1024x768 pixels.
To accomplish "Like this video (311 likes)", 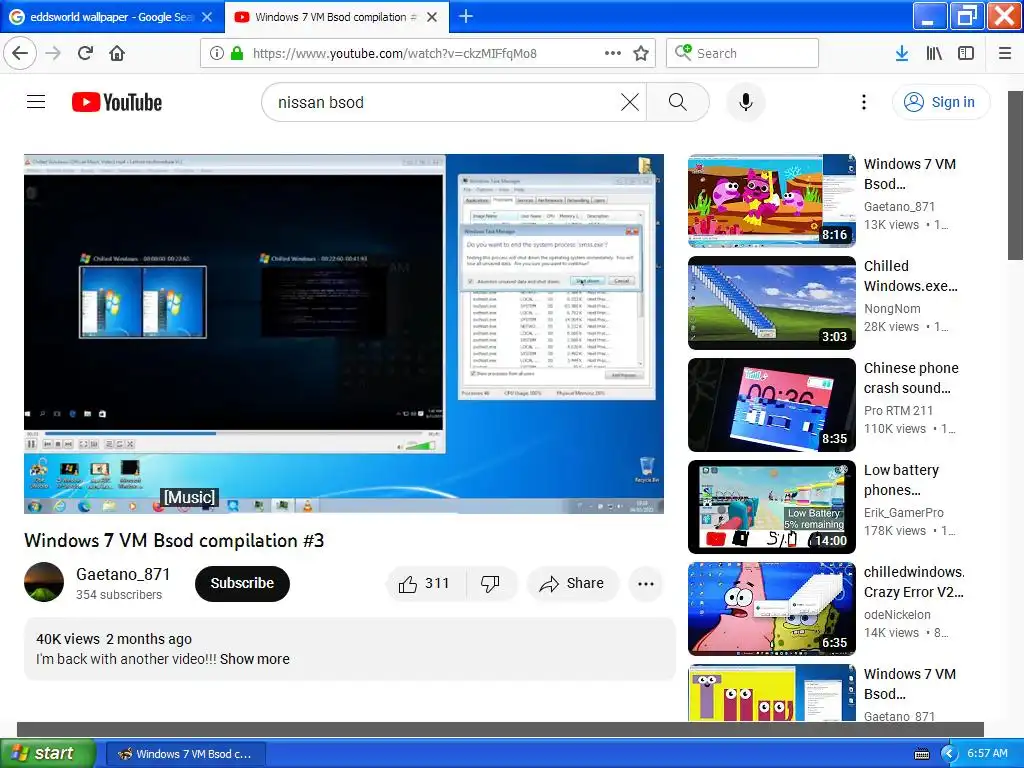I will pos(425,583).
